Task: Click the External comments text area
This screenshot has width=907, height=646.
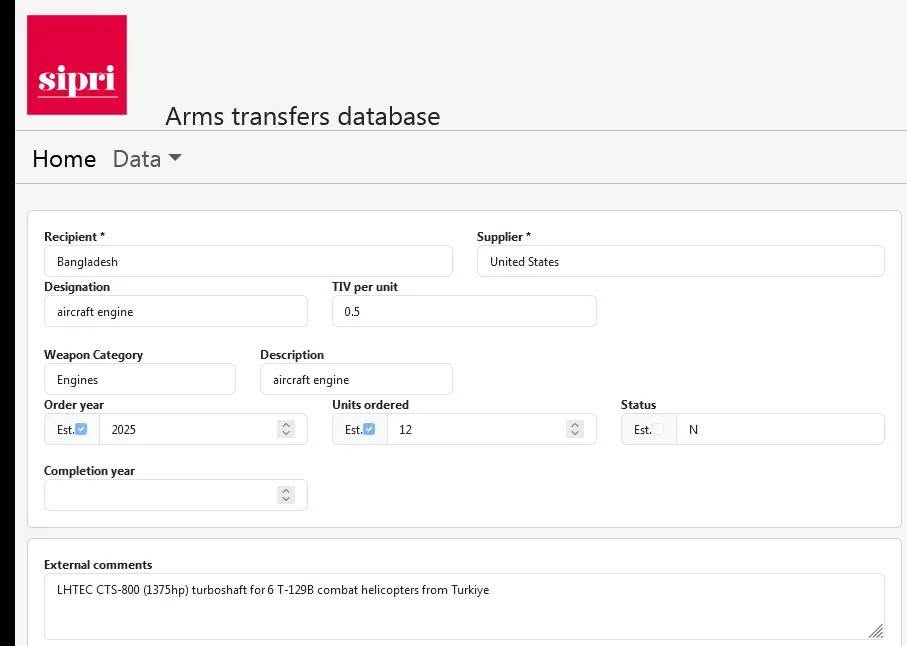Action: tap(464, 606)
